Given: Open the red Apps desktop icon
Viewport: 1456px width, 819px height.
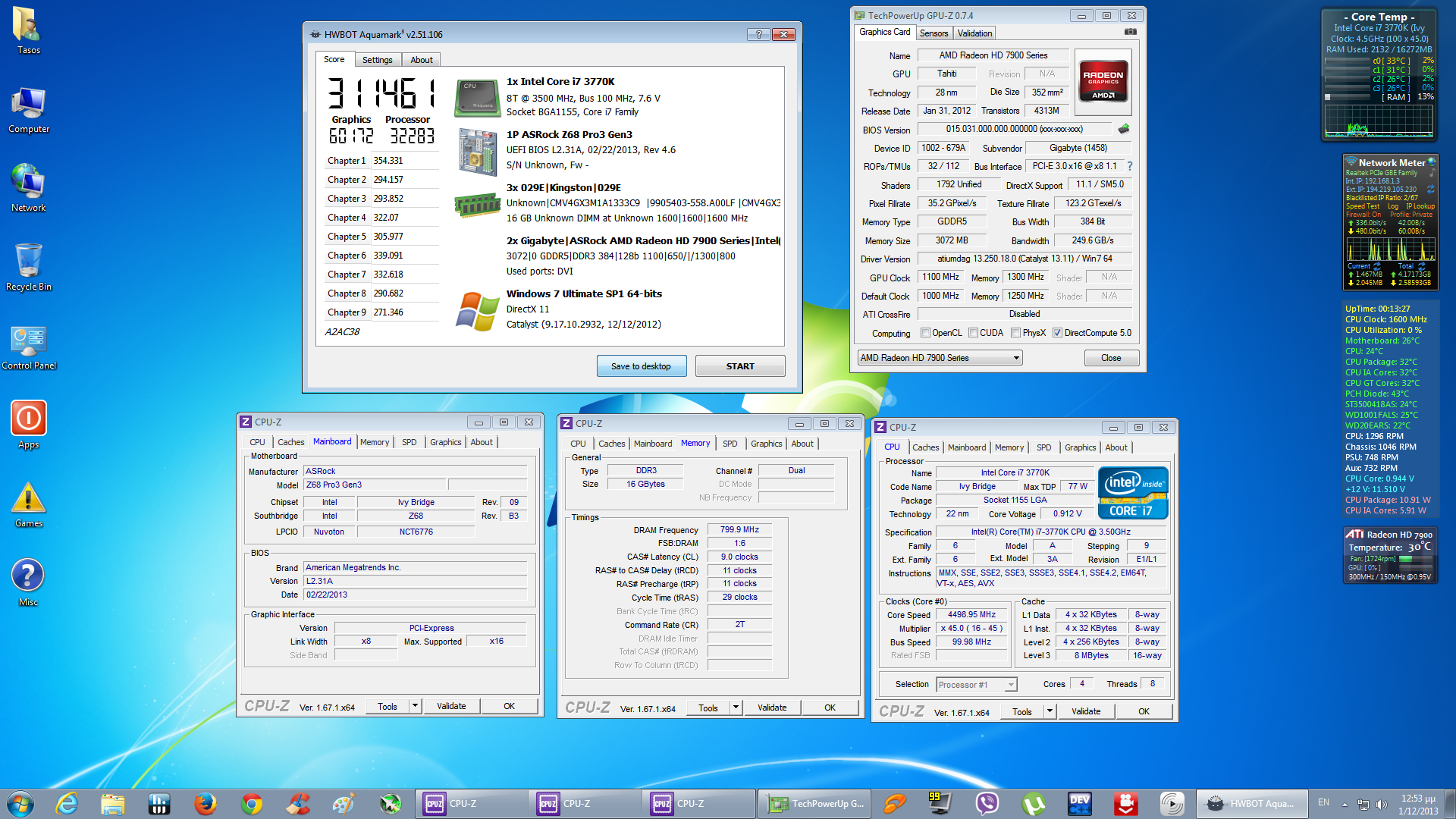Looking at the screenshot, I should [28, 425].
